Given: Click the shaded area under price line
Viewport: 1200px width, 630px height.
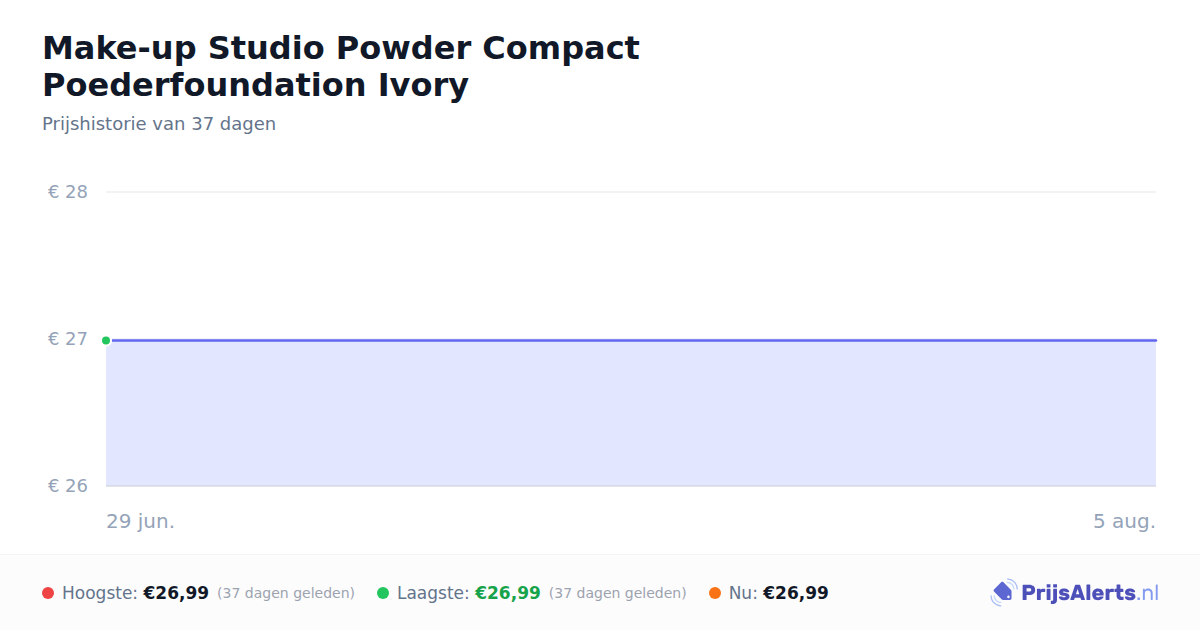Looking at the screenshot, I should tap(631, 413).
